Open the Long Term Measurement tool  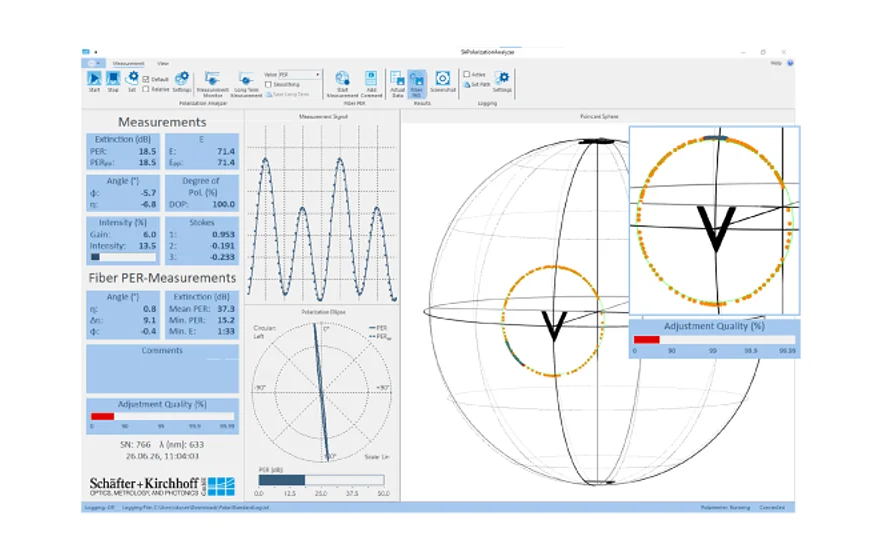[x=246, y=84]
